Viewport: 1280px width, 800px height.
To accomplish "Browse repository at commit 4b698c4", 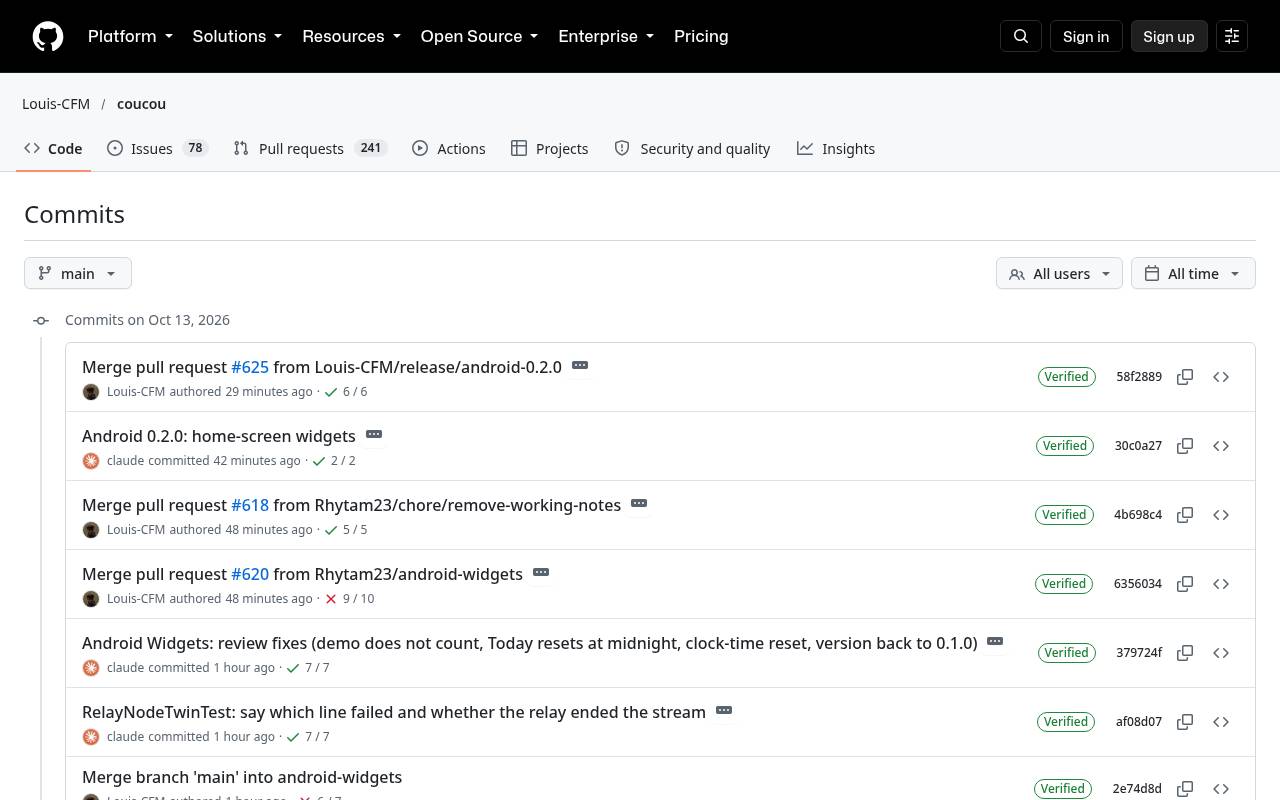I will click(x=1221, y=515).
